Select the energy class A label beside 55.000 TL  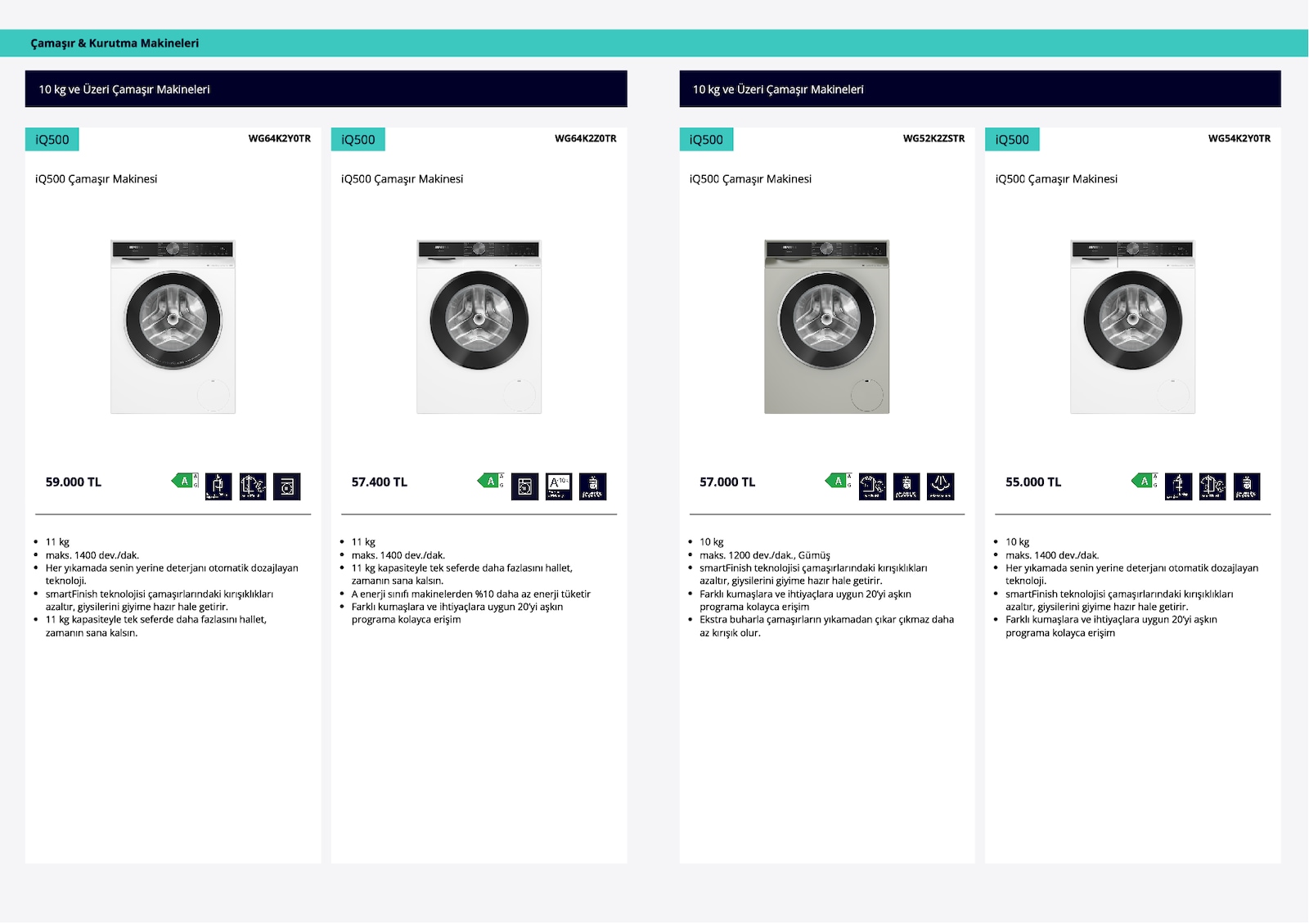1145,481
